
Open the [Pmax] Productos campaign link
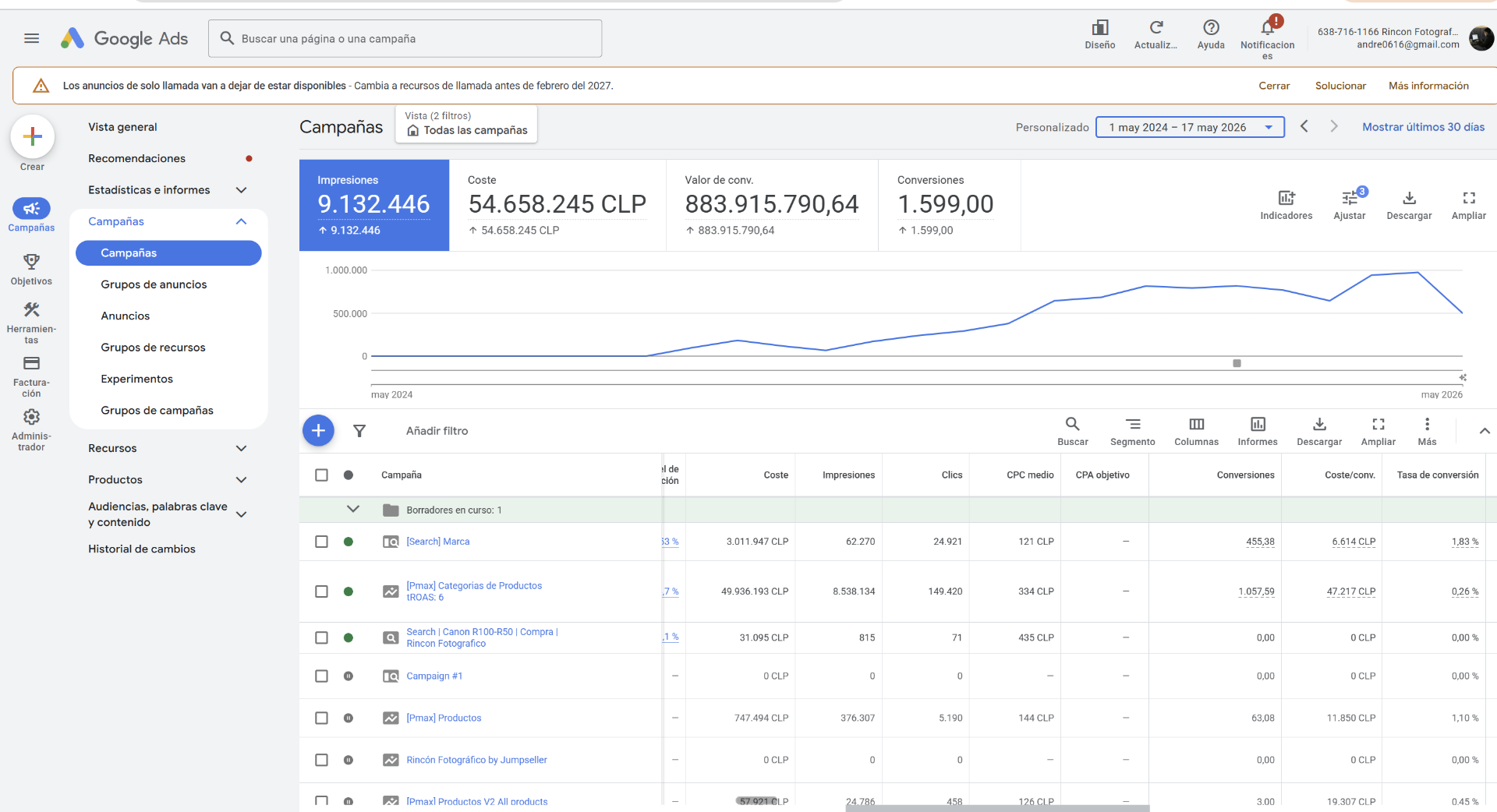click(444, 718)
